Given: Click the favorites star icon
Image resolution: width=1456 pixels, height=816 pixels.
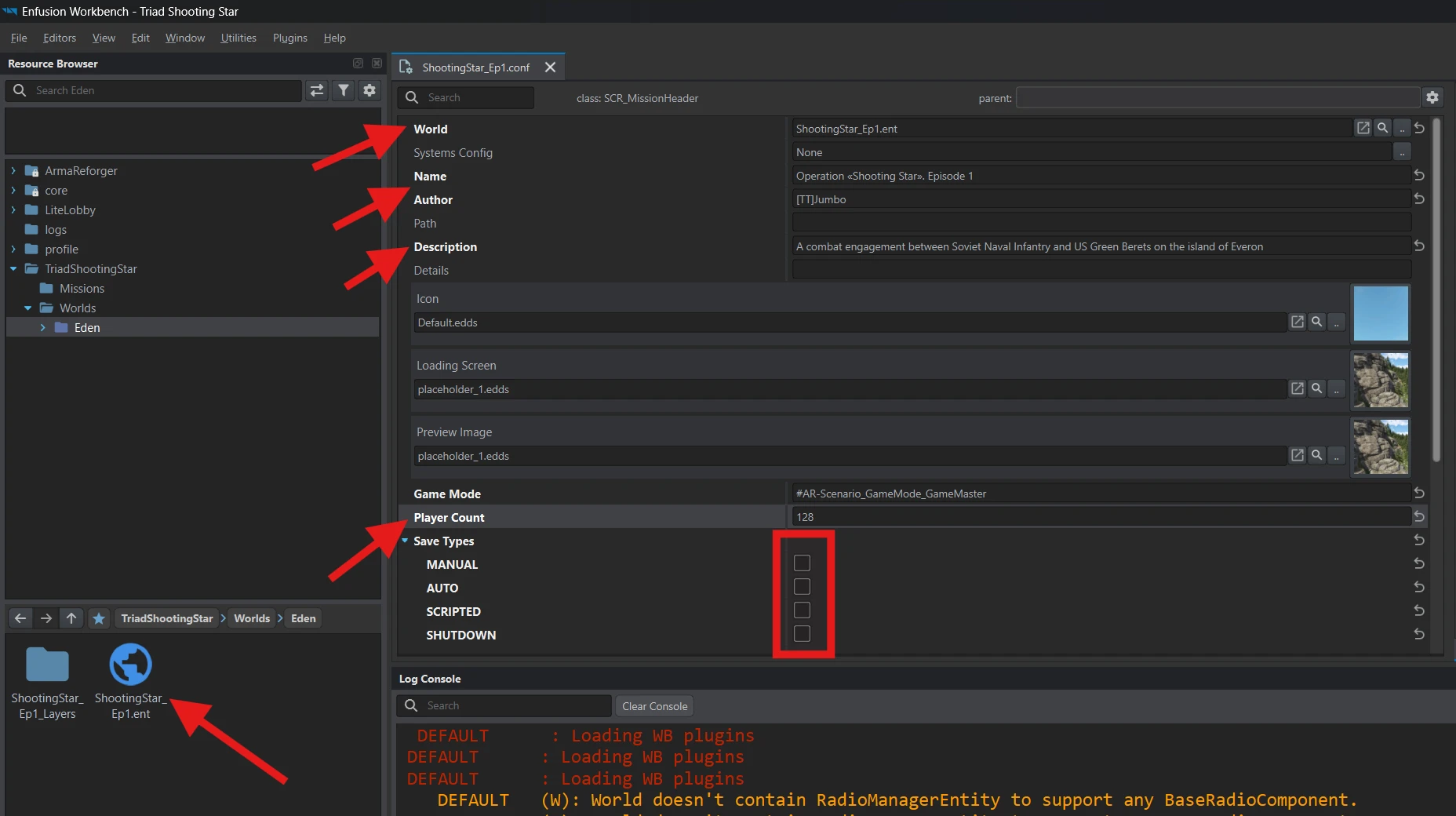Looking at the screenshot, I should click(x=99, y=618).
